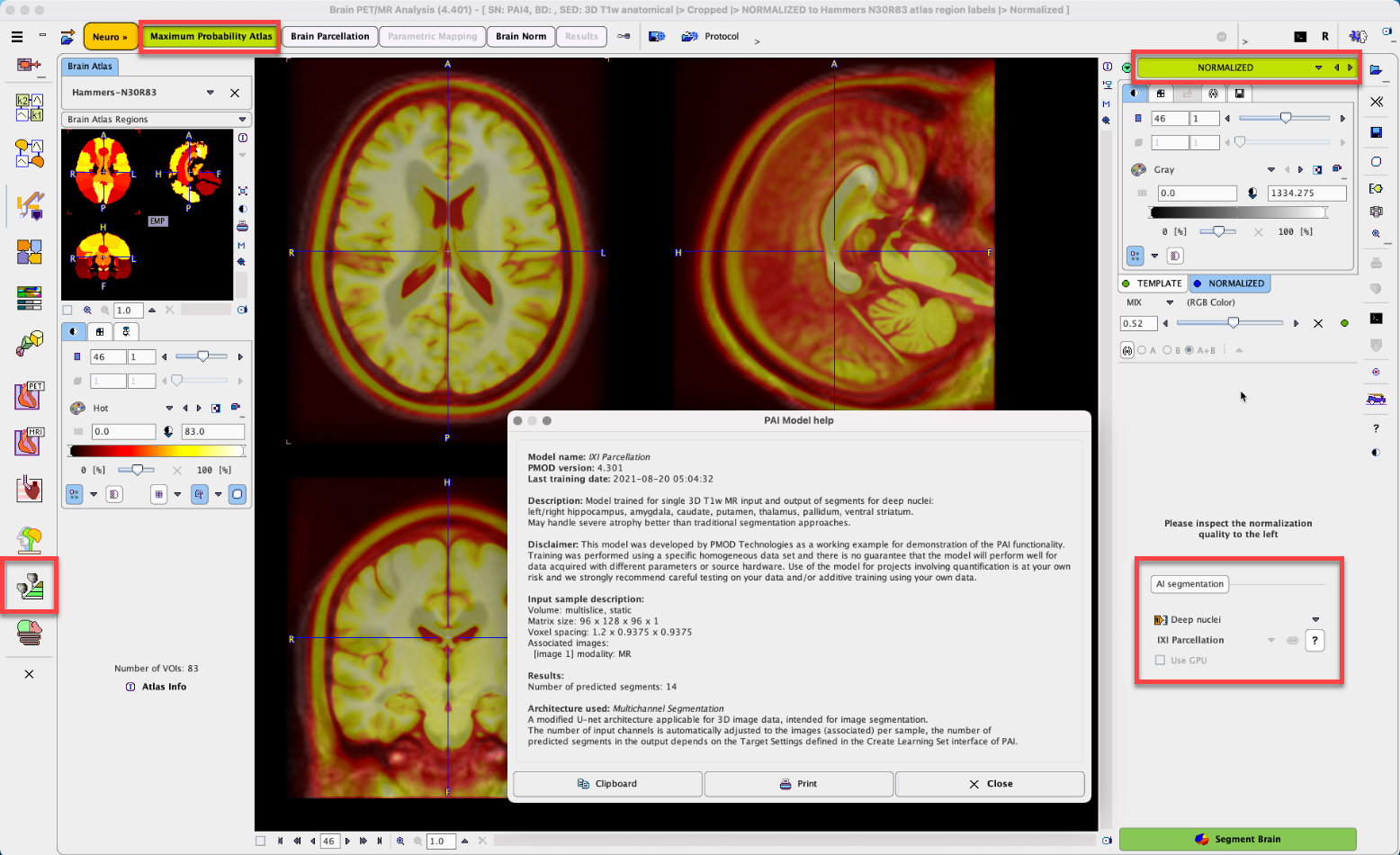Open the Hammers-N30R83 atlas dropdown
The image size is (1400, 855).
(x=211, y=93)
